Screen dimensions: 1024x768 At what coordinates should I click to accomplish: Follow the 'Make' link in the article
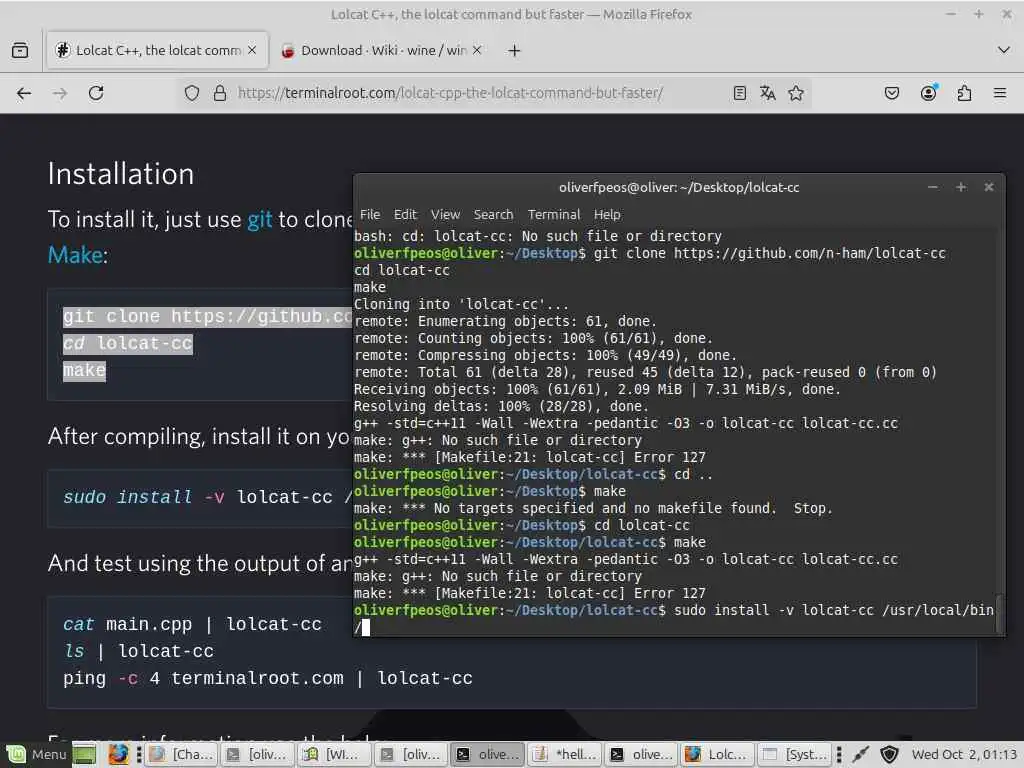click(x=75, y=255)
